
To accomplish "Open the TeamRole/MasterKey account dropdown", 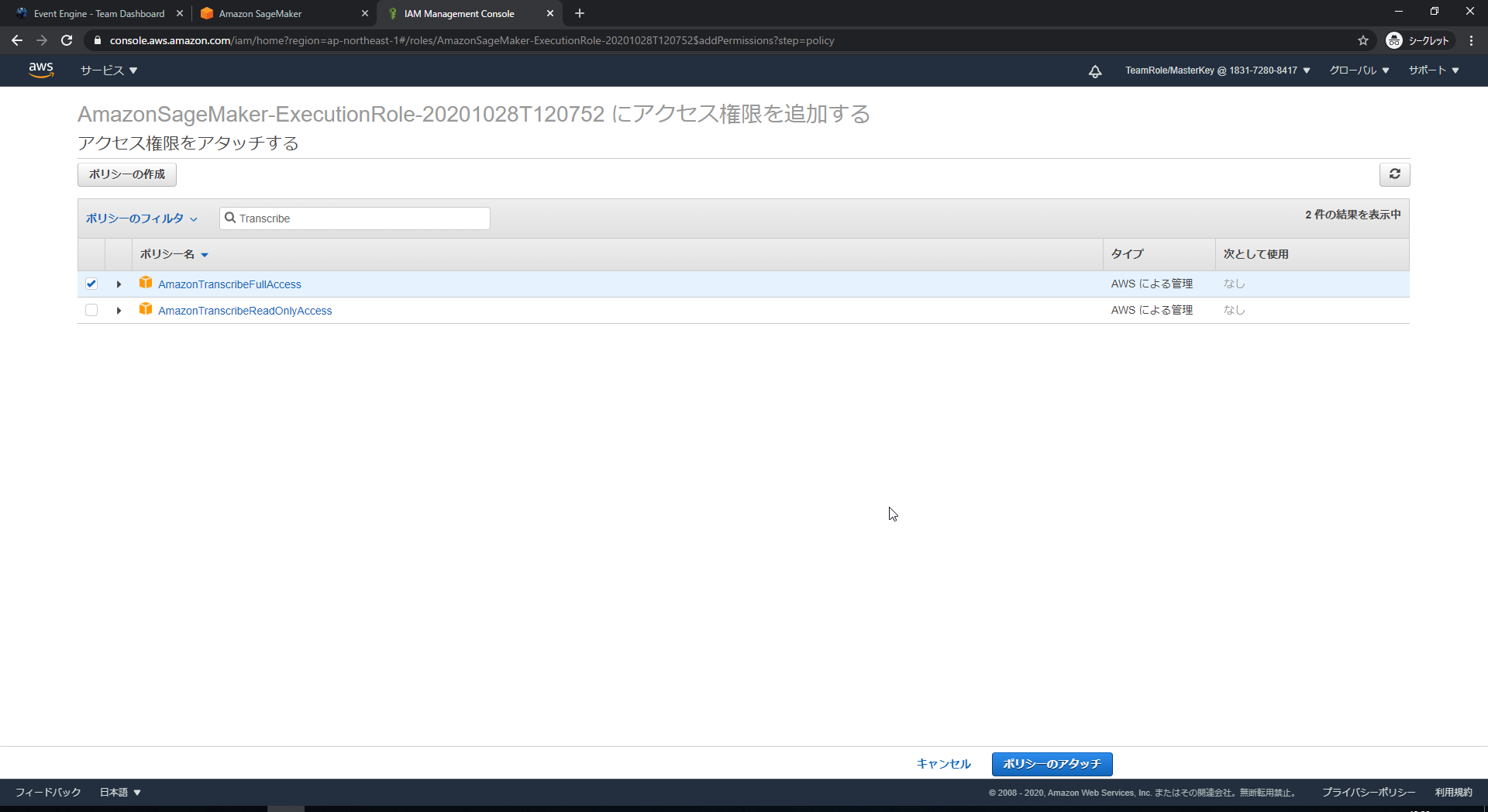I will point(1218,71).
